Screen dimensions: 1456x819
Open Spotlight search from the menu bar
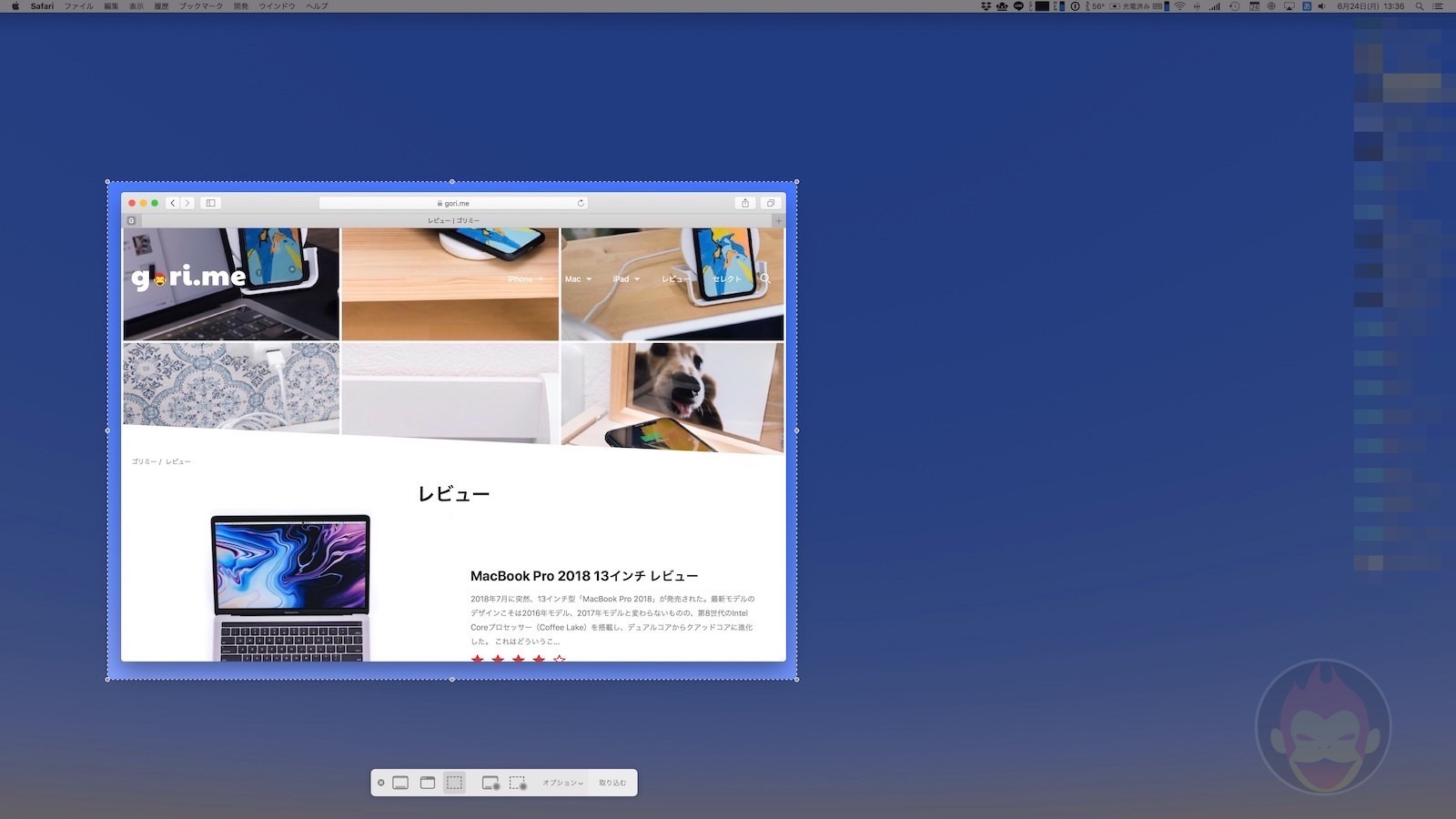click(1420, 6)
